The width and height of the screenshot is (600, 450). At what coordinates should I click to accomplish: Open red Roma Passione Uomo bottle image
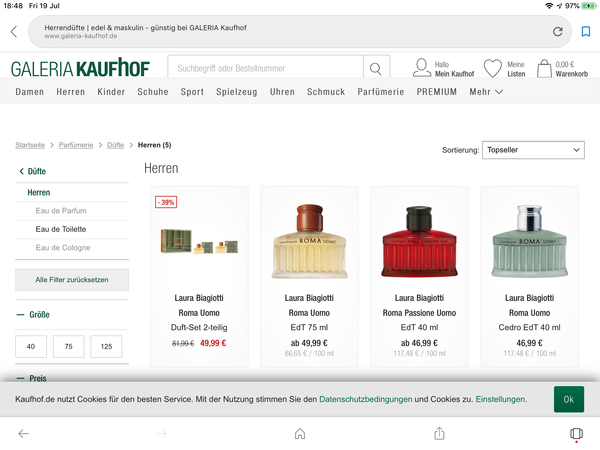tap(419, 242)
